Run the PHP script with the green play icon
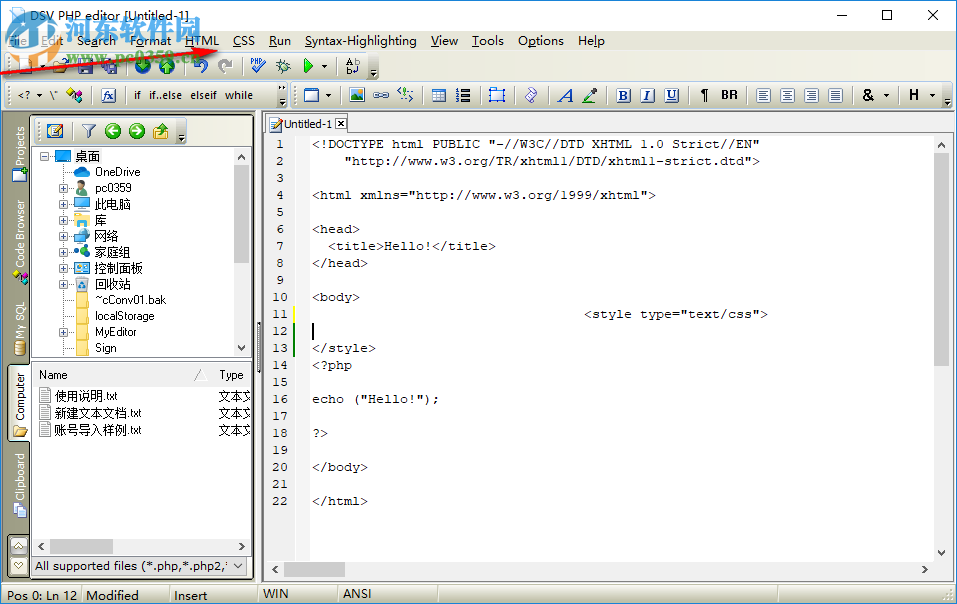The image size is (957, 604). tap(306, 66)
